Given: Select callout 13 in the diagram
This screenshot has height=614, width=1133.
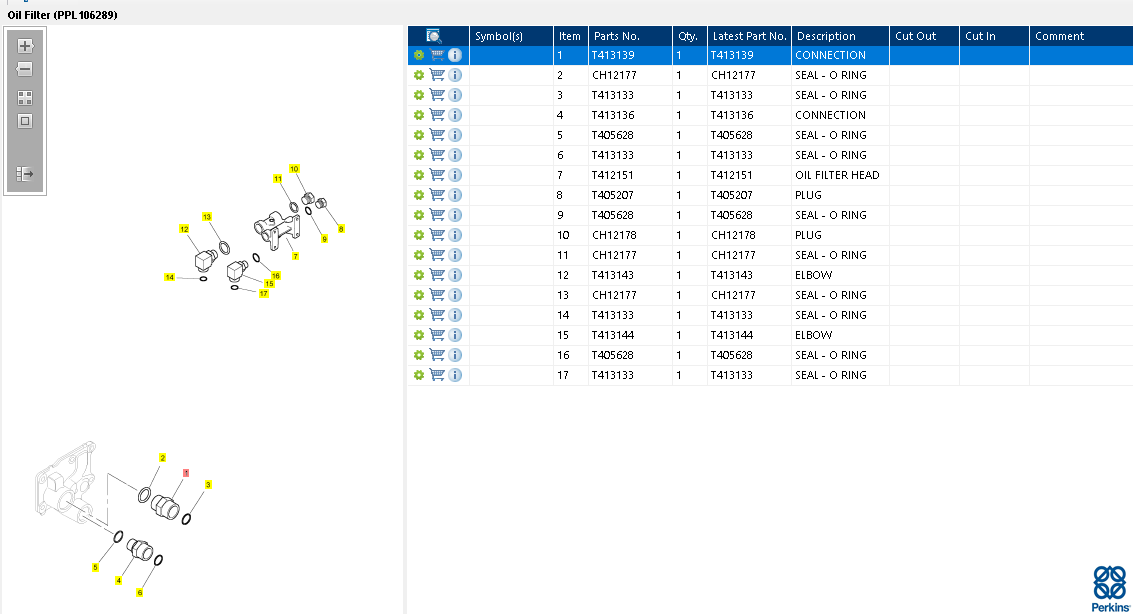Looking at the screenshot, I should pos(207,217).
